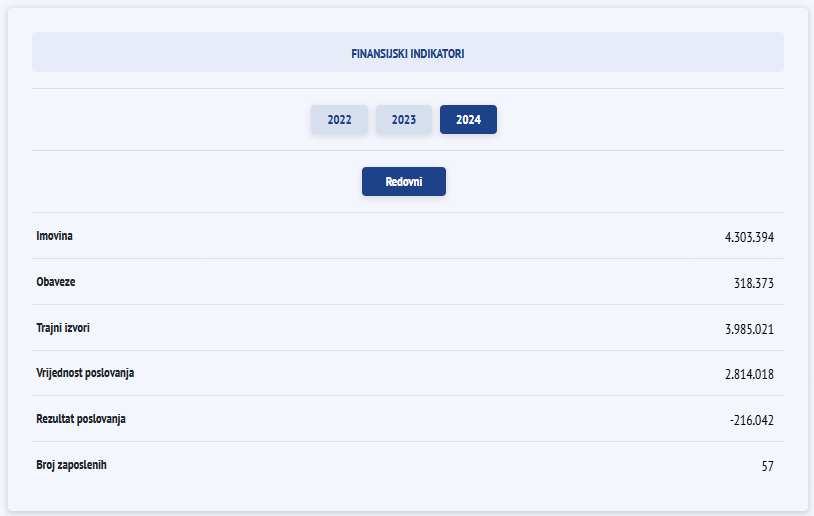Select the employee count 57
Viewport: 814px width, 516px height.
767,466
